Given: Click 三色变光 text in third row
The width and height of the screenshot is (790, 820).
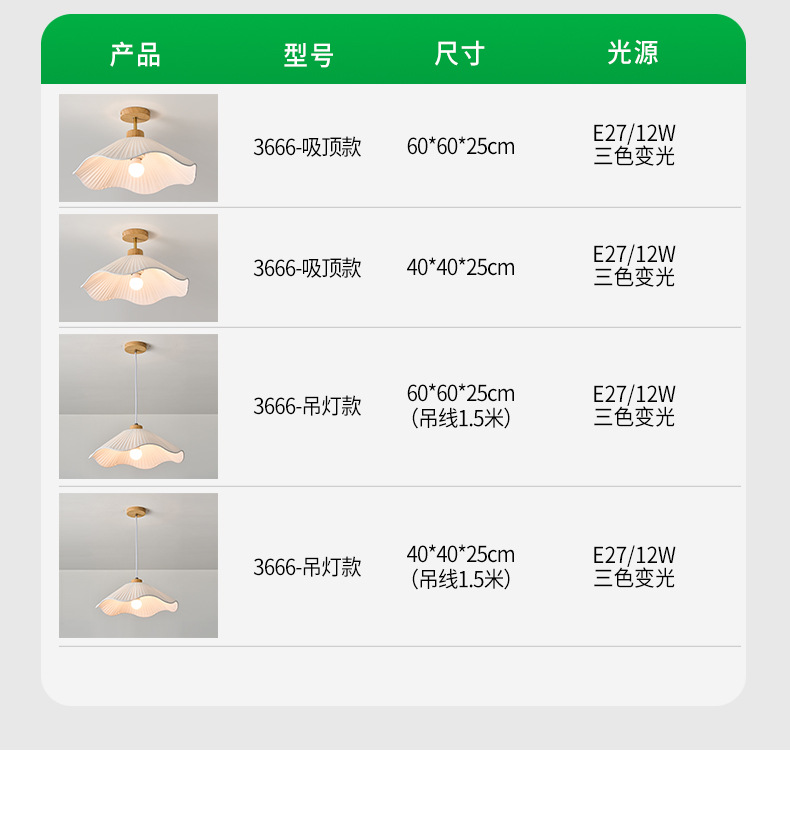Looking at the screenshot, I should (x=634, y=417).
